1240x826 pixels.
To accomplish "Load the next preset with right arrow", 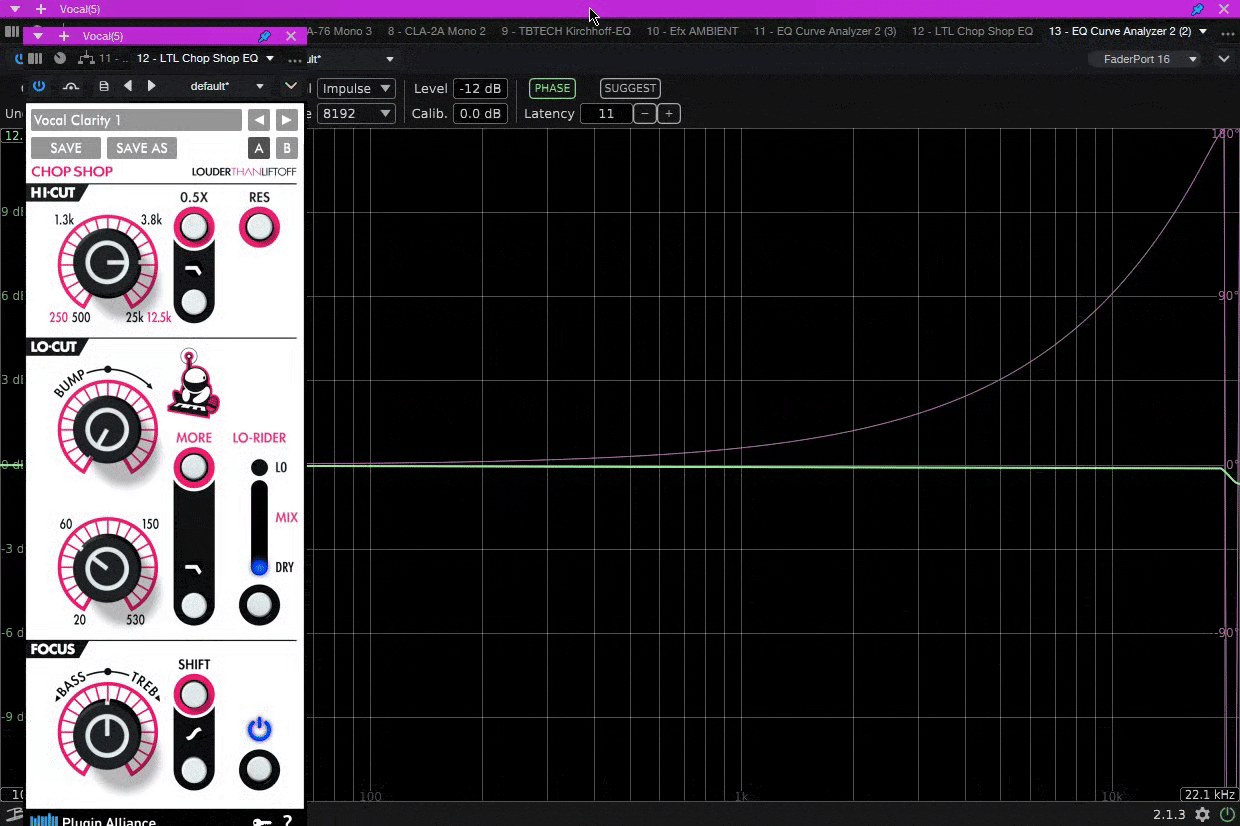I will (287, 120).
